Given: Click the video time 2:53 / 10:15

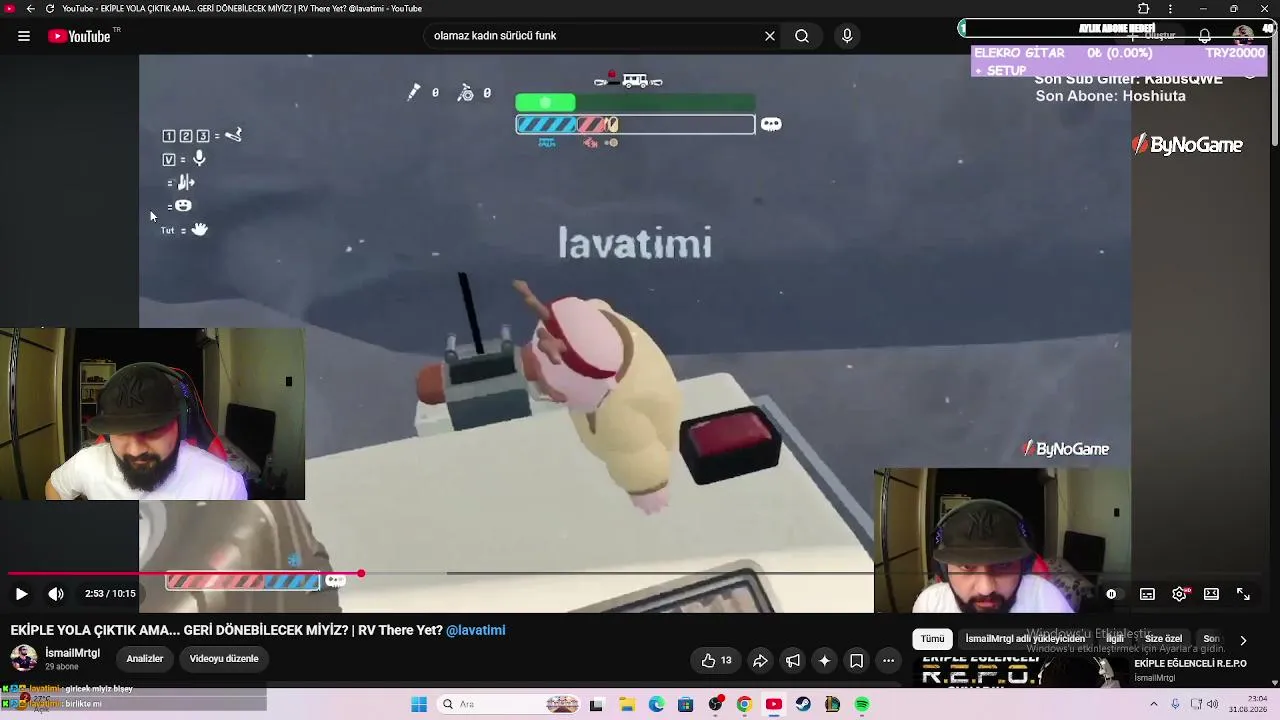Looking at the screenshot, I should pos(110,594).
